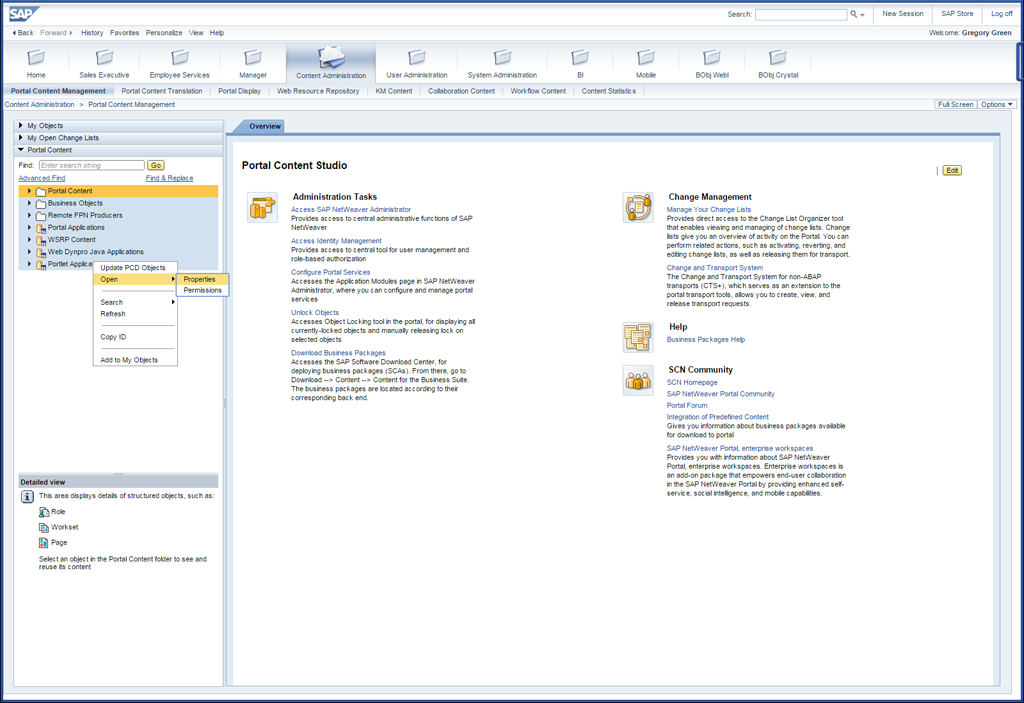Select Properties from the Open submenu
The width and height of the screenshot is (1024, 703).
200,279
